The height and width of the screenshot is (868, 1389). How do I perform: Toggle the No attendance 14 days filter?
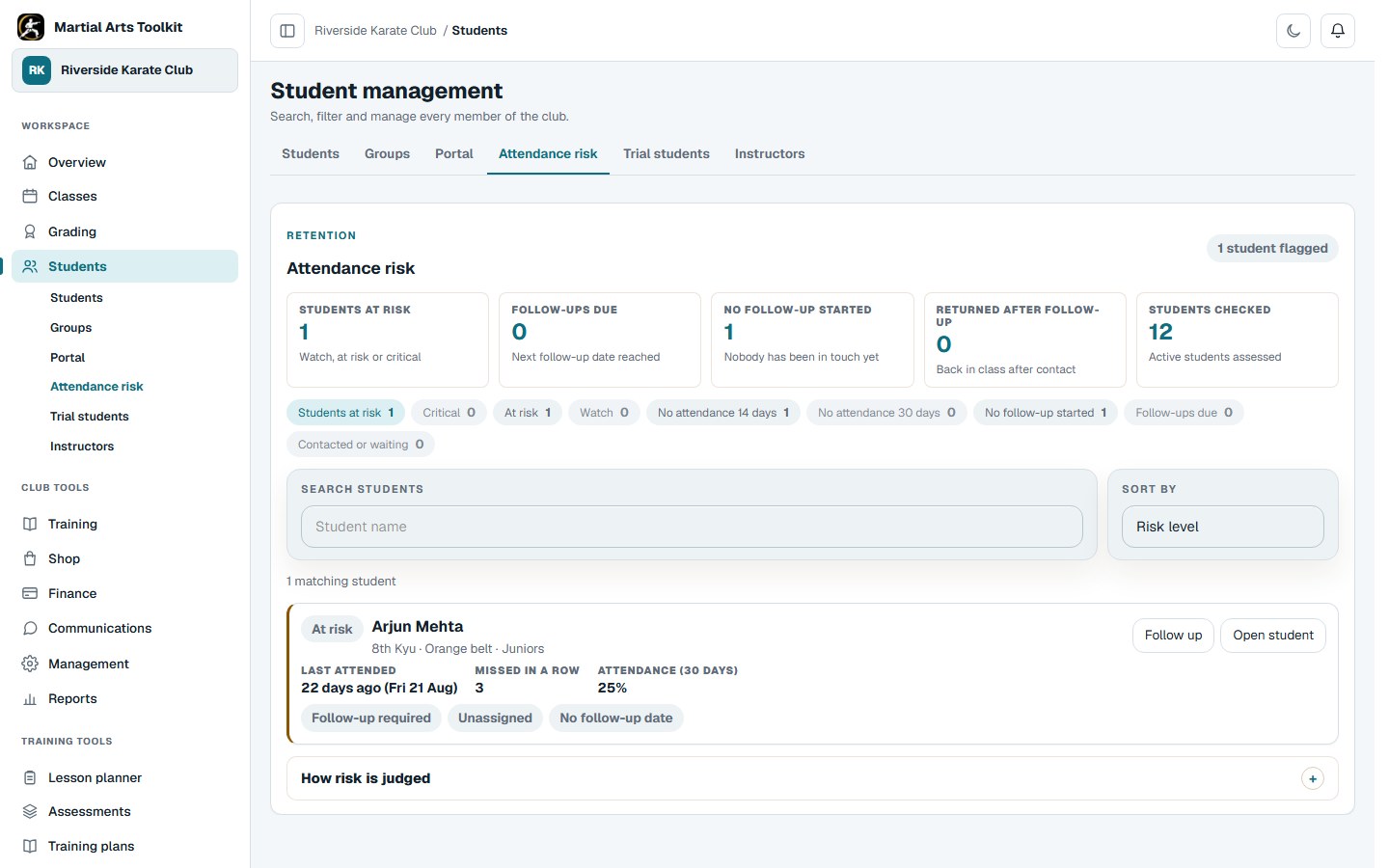click(723, 413)
